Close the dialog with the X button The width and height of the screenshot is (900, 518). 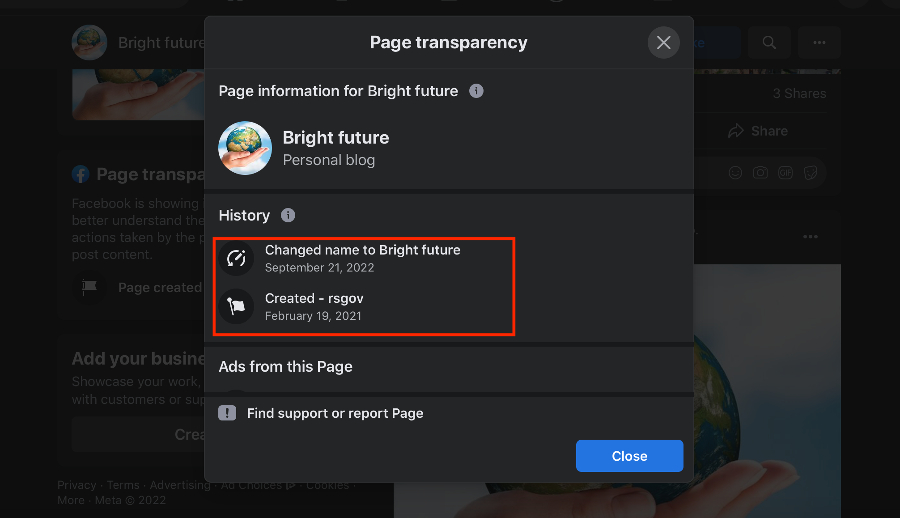(x=663, y=43)
